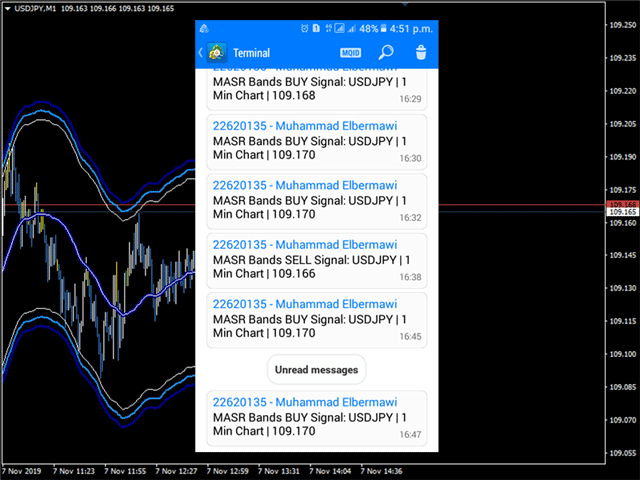Tap the Unread messages pill
640x480 pixels.
(x=316, y=369)
